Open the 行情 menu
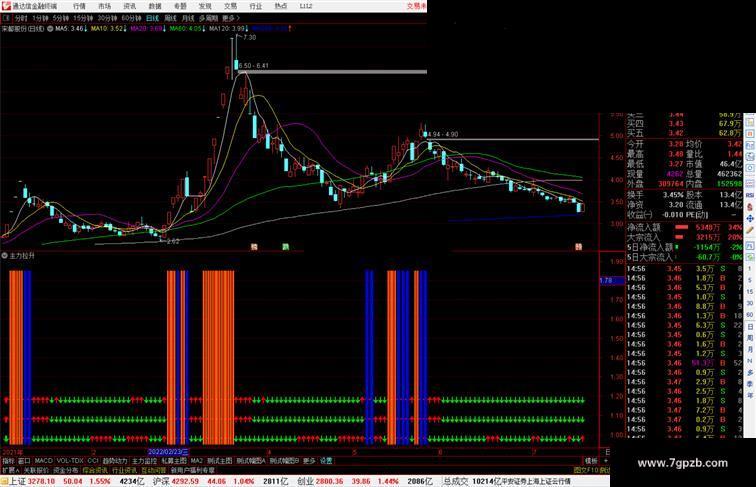Viewport: 756px width, 487px height. (79, 6)
